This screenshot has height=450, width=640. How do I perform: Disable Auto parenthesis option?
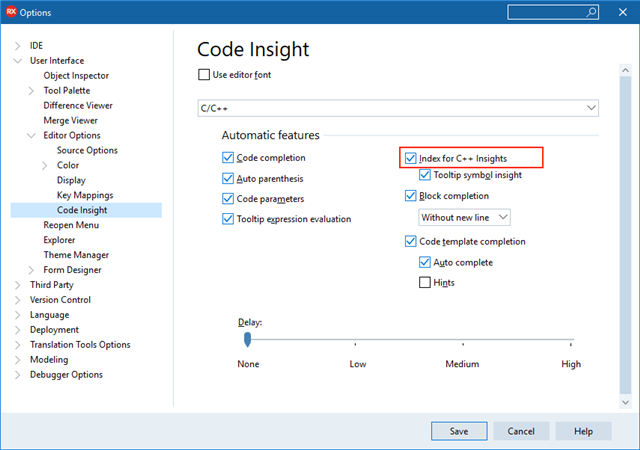point(228,178)
